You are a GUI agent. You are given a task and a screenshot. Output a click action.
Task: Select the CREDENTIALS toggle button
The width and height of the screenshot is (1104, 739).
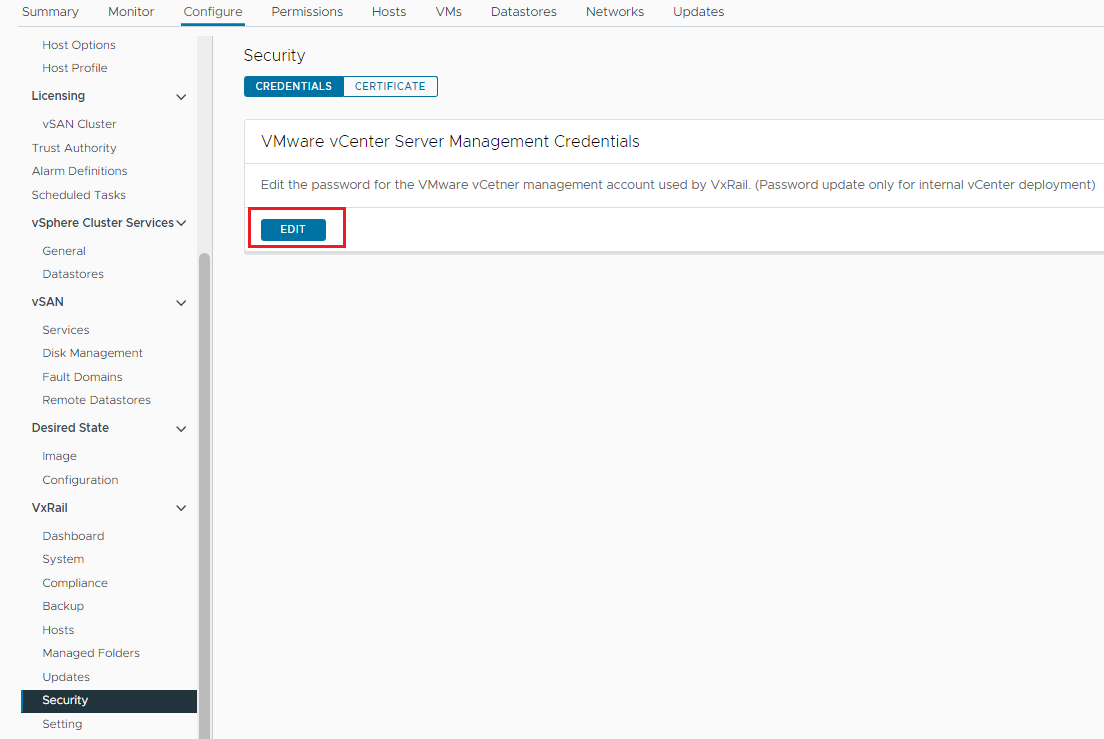(294, 87)
